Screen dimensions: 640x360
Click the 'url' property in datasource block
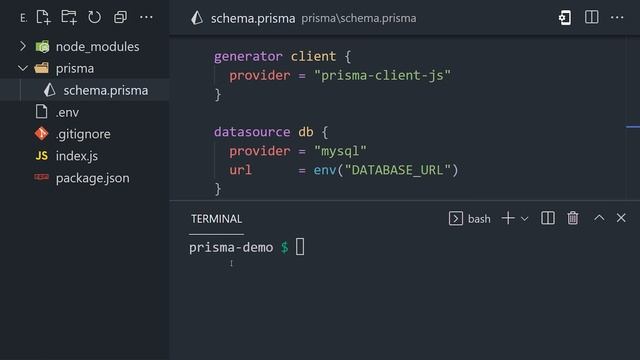point(240,170)
